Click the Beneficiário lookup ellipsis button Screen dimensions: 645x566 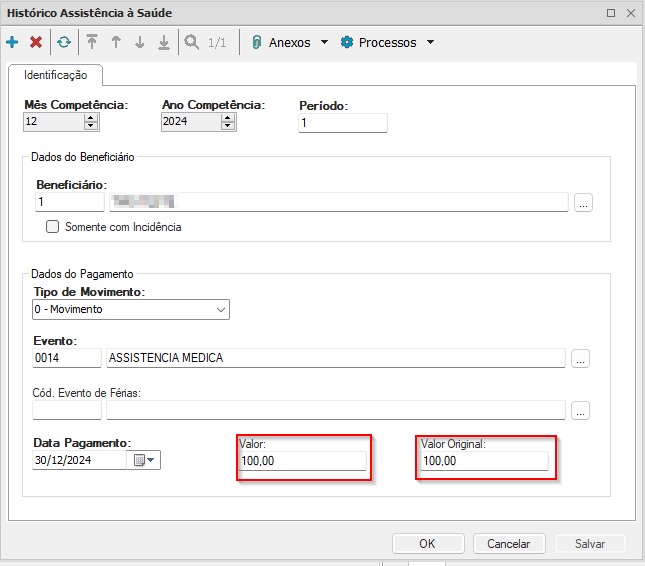tap(584, 203)
